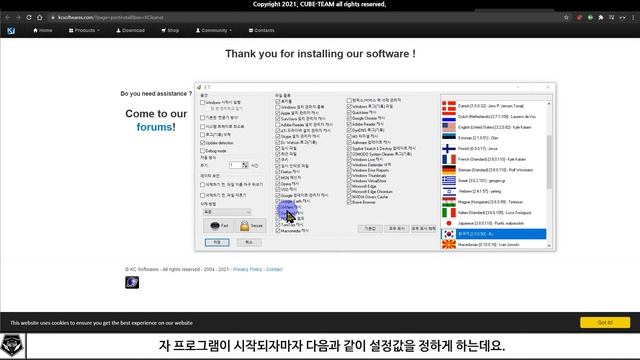The width and height of the screenshot is (640, 360).
Task: Click the cancel button beside the confirm button
Action: click(x=249, y=242)
